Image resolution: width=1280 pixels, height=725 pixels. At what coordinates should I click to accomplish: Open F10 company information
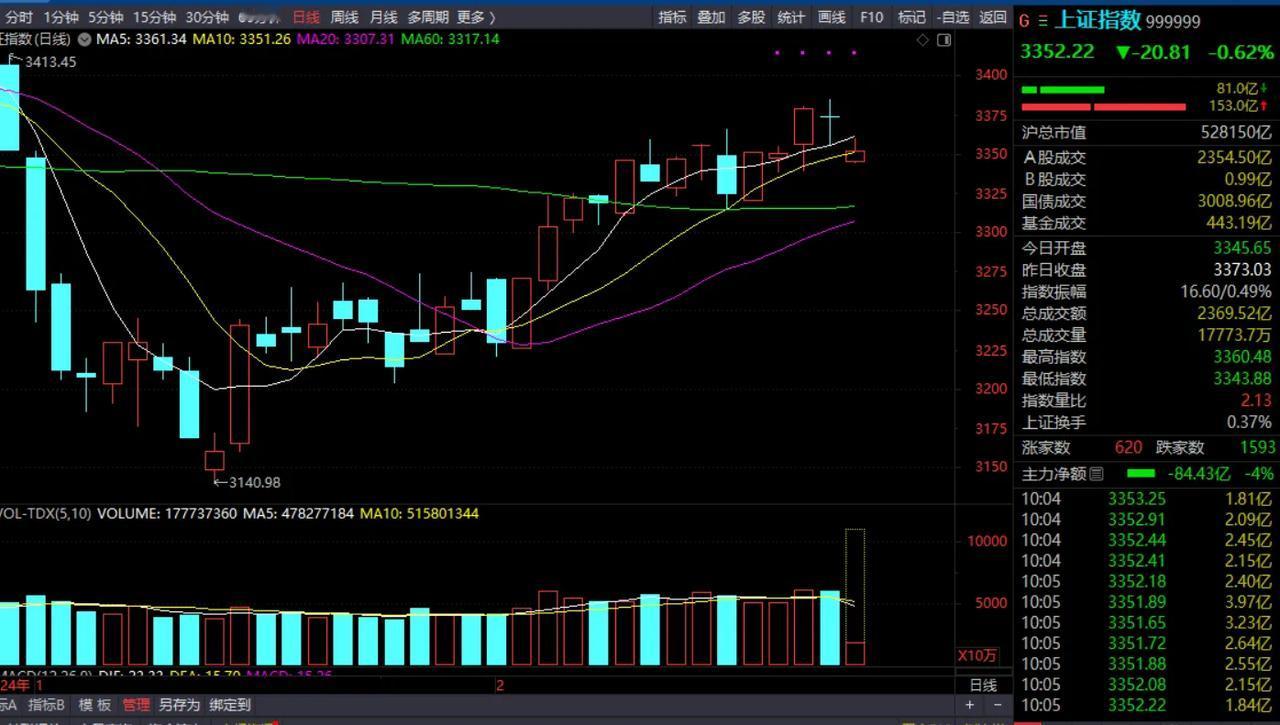pos(872,17)
